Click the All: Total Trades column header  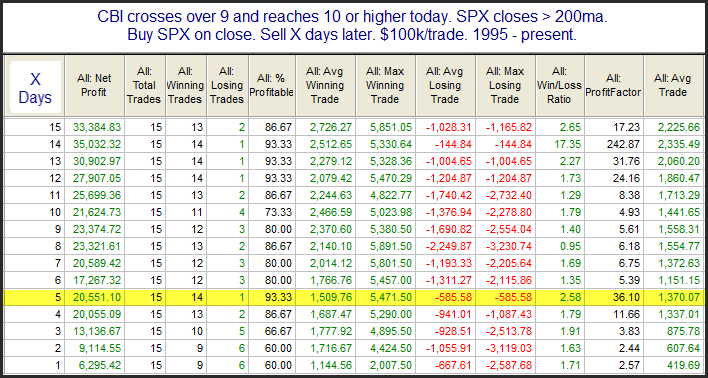(x=144, y=85)
